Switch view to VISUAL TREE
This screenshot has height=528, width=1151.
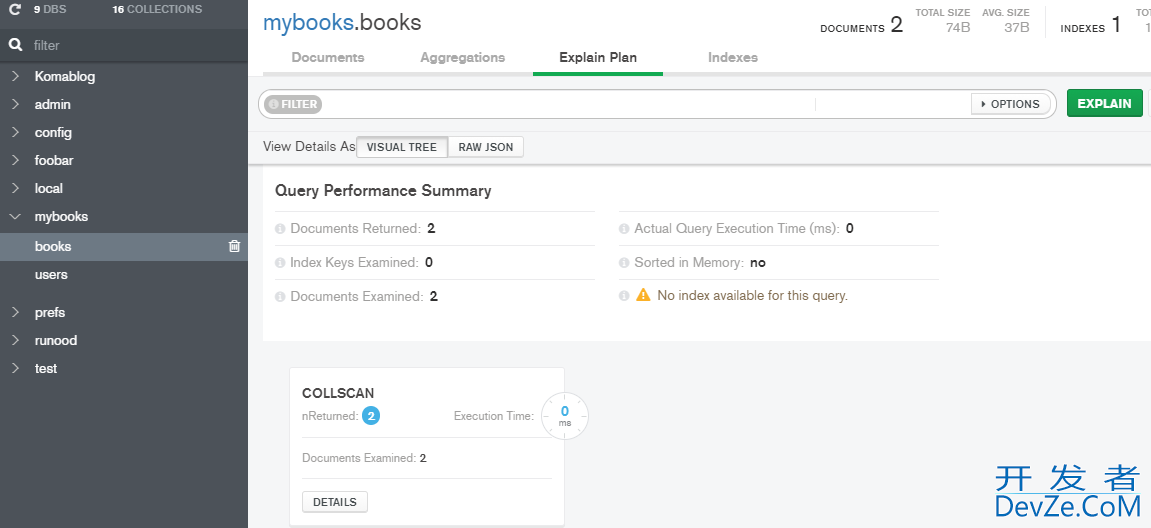point(402,147)
